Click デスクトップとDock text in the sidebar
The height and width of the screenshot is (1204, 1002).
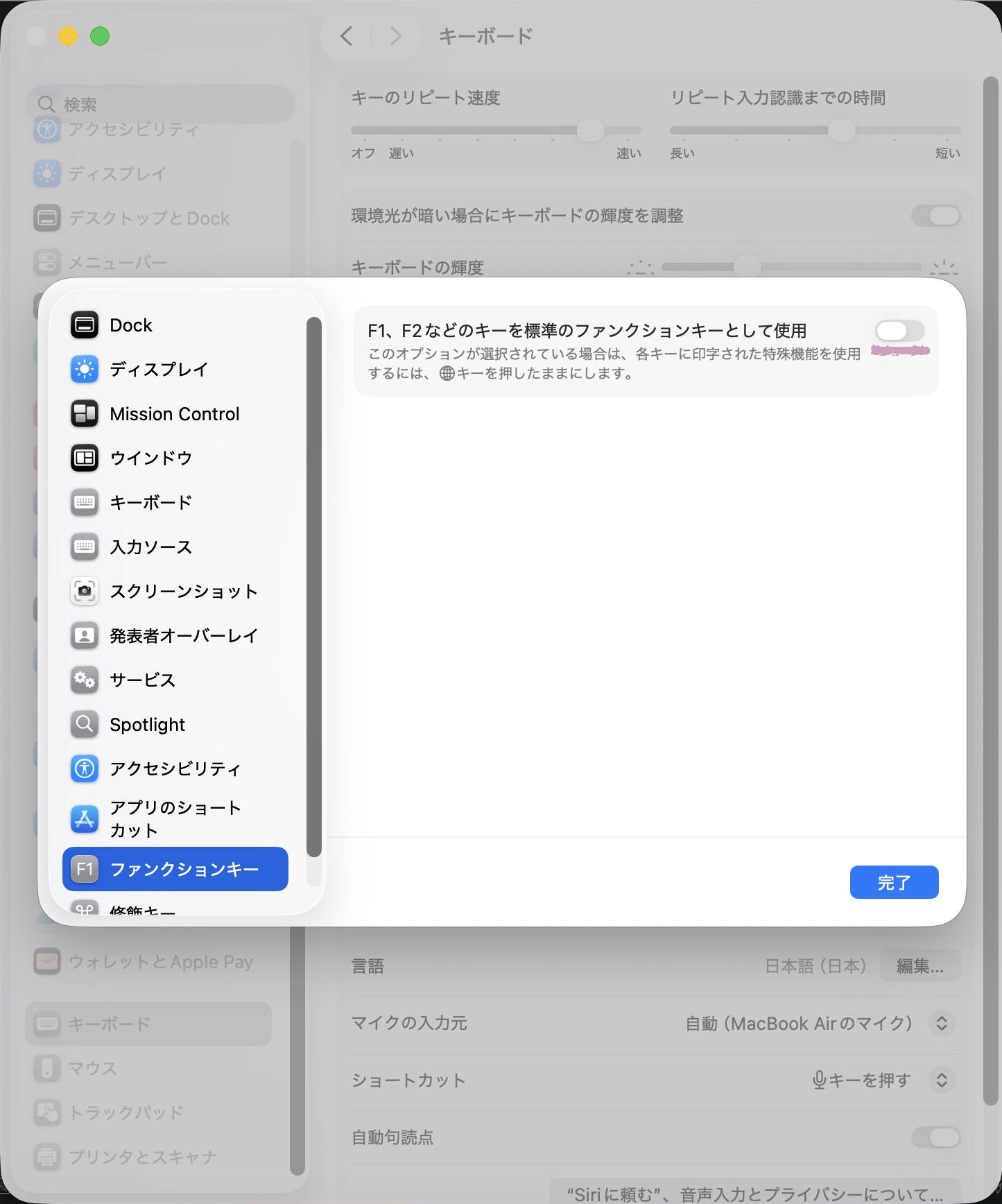[149, 218]
